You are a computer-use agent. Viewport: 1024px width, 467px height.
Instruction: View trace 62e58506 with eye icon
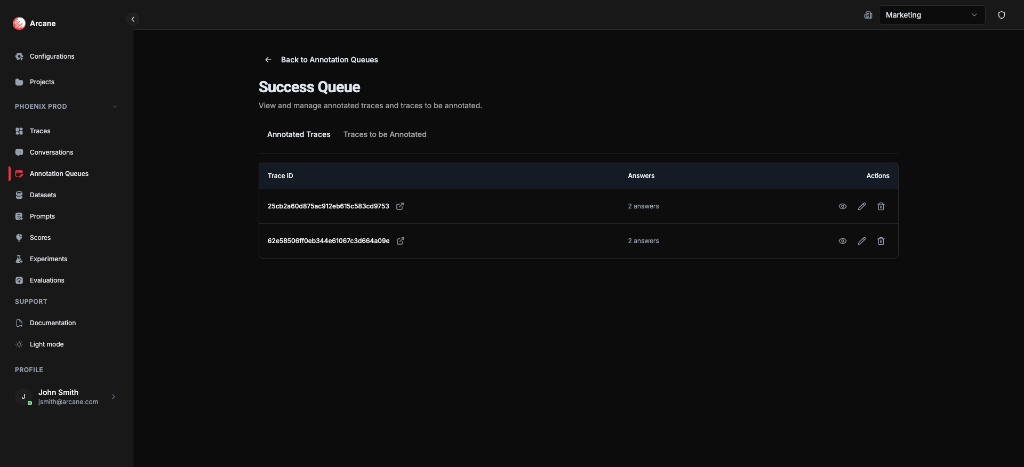pyautogui.click(x=842, y=241)
